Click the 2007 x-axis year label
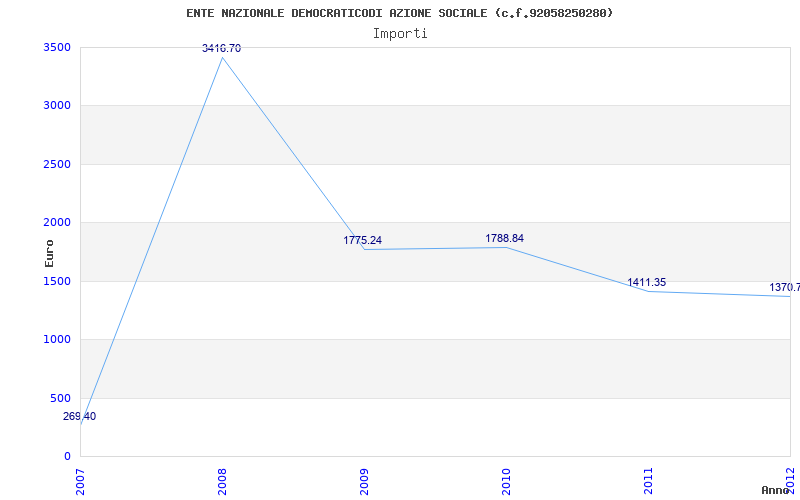 [81, 482]
